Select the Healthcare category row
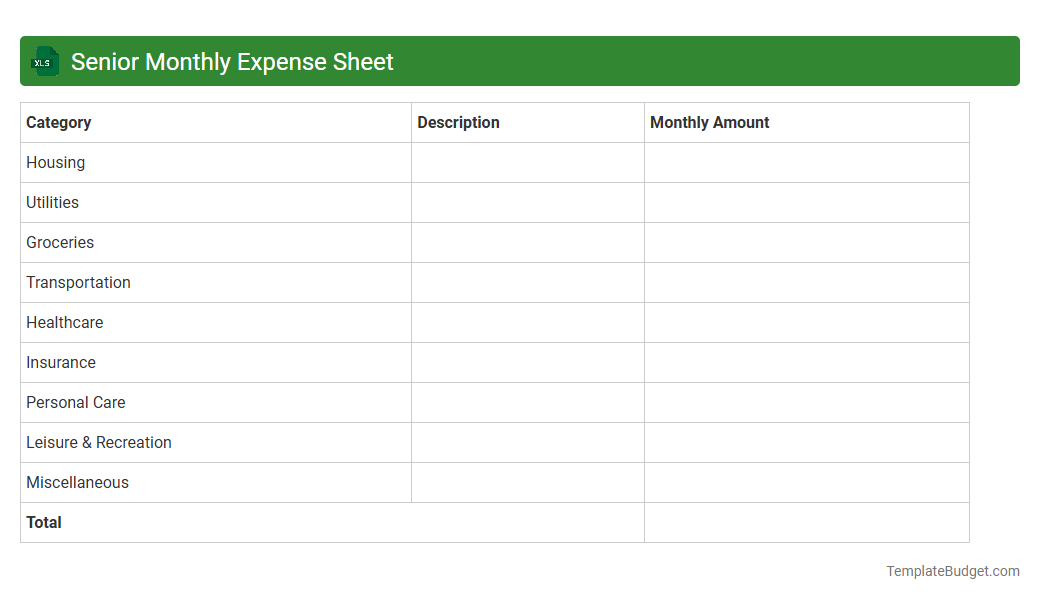 (64, 322)
